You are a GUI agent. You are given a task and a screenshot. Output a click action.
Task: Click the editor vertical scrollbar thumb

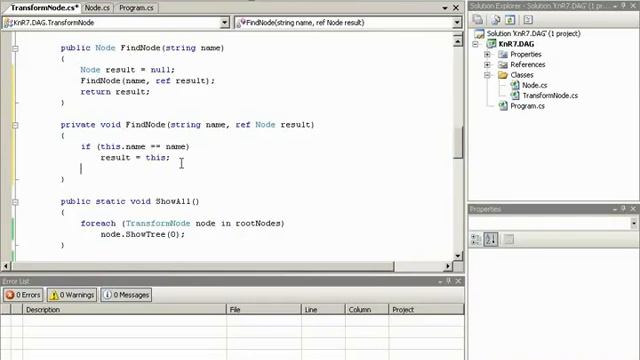coord(458,142)
